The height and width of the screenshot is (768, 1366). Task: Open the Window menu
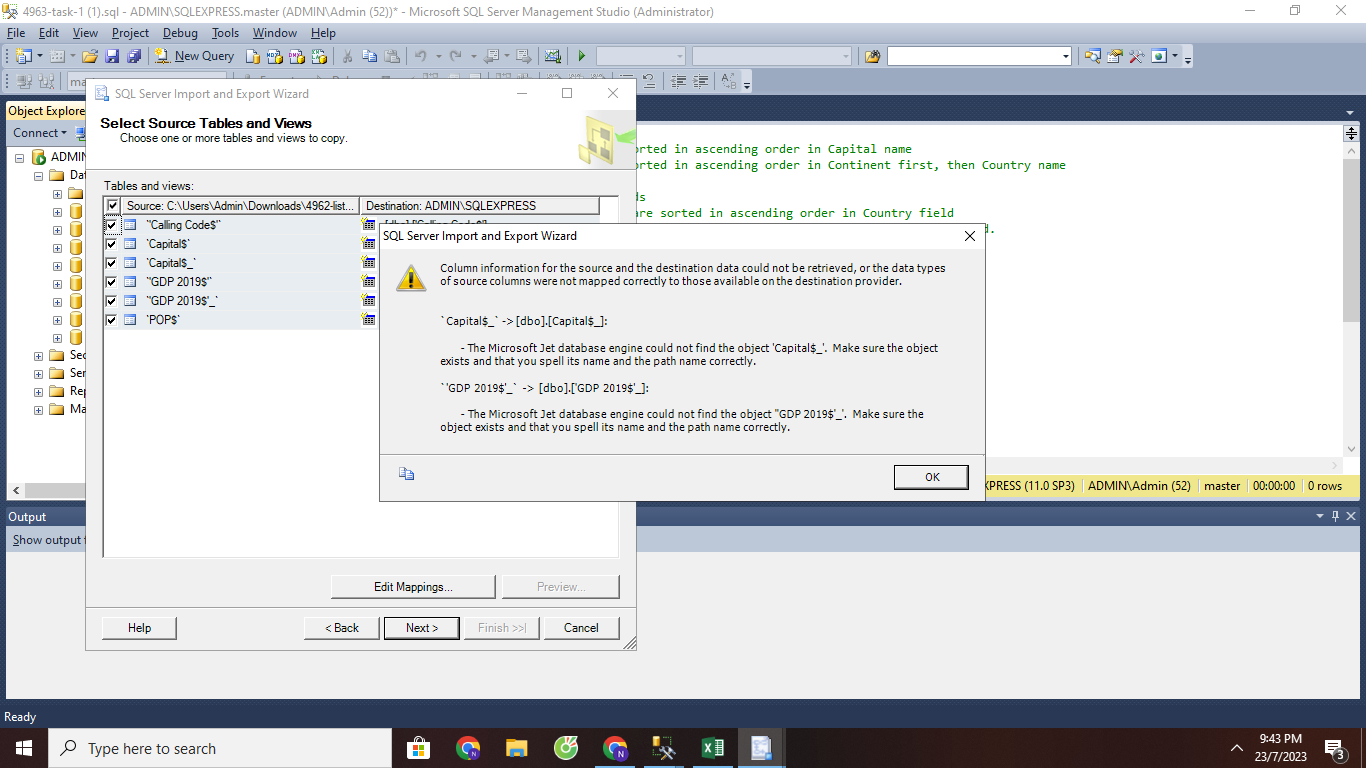click(x=274, y=33)
